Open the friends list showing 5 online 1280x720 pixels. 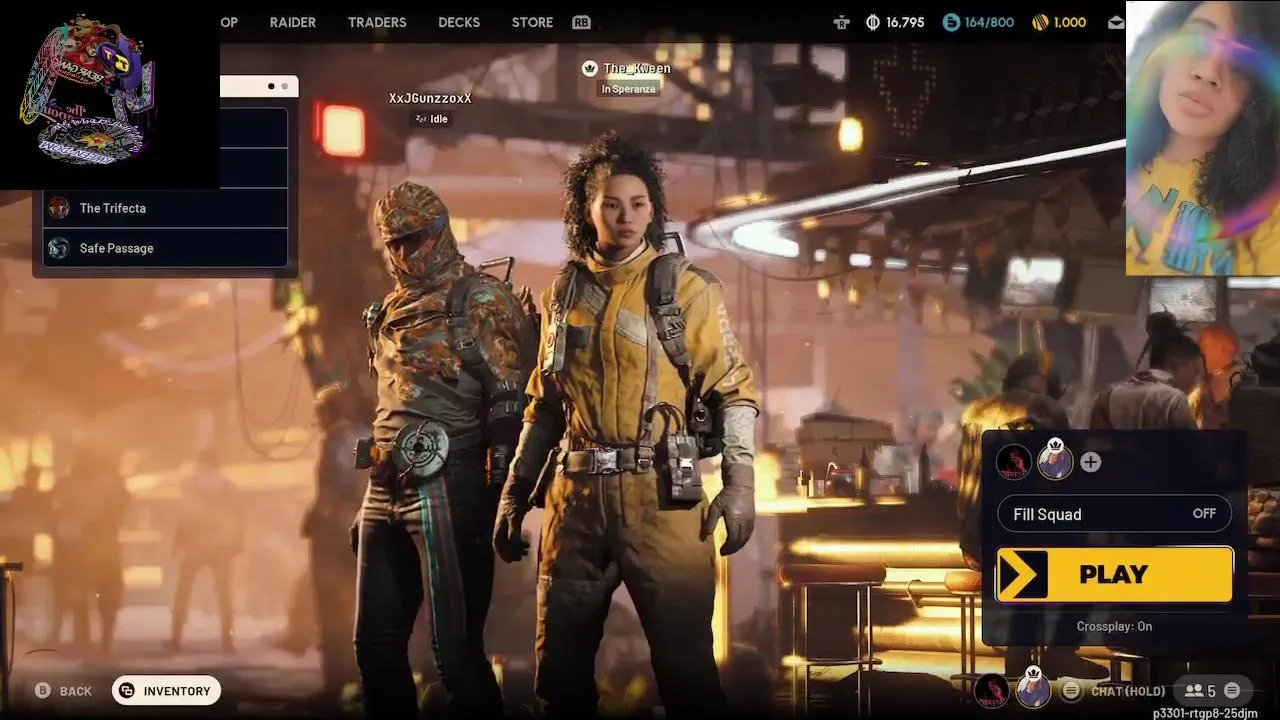pyautogui.click(x=1200, y=690)
